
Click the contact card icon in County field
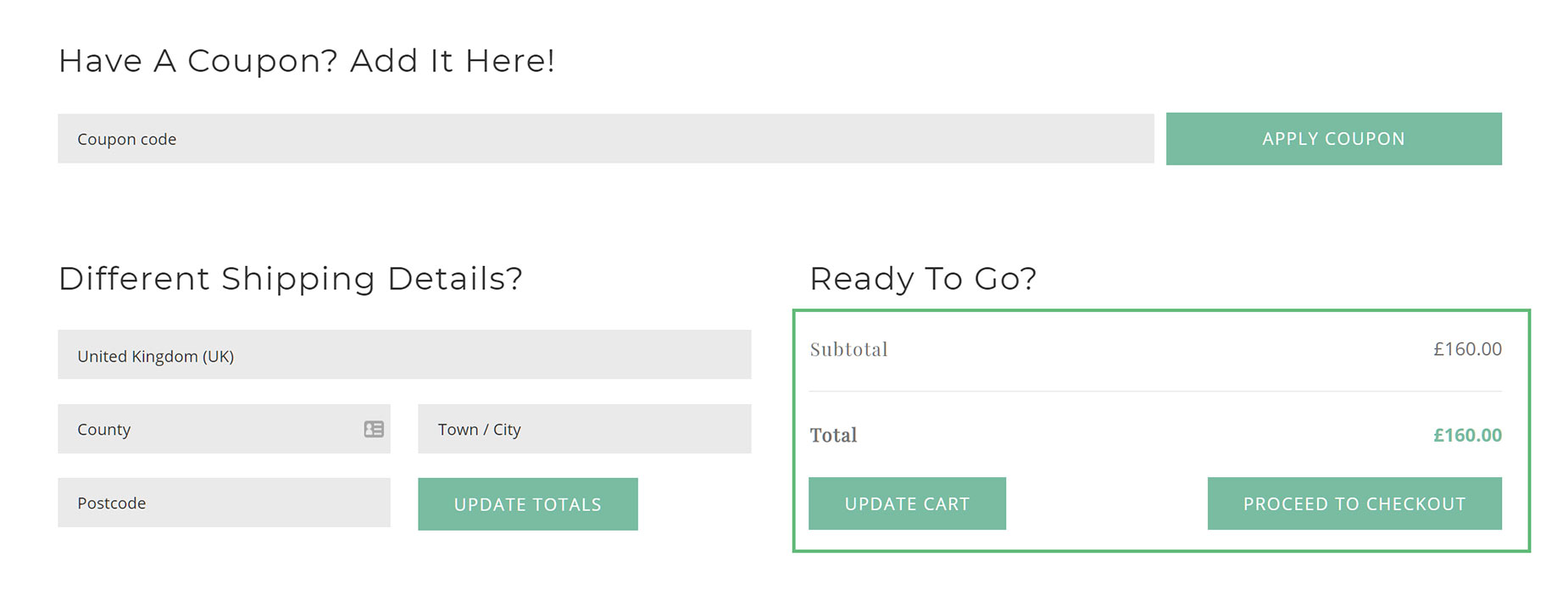[x=374, y=429]
